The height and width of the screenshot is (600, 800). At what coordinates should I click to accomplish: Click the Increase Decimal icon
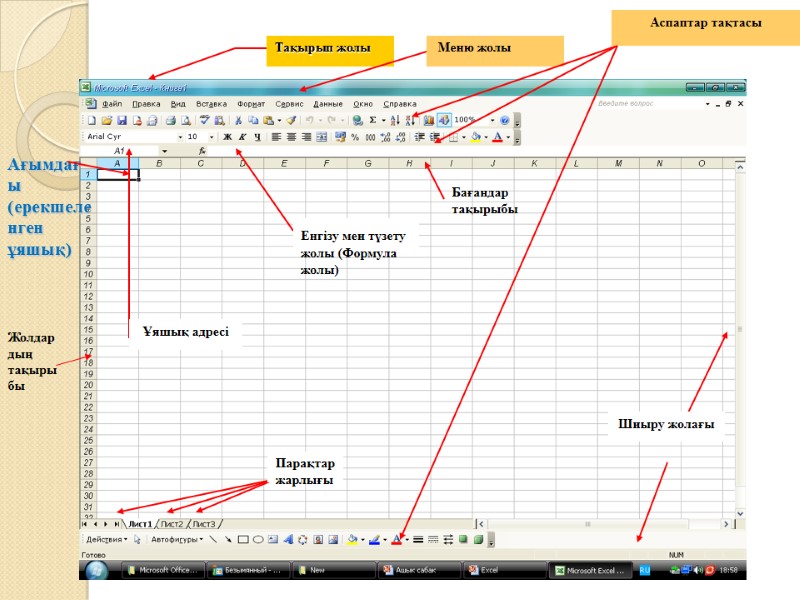tap(386, 137)
